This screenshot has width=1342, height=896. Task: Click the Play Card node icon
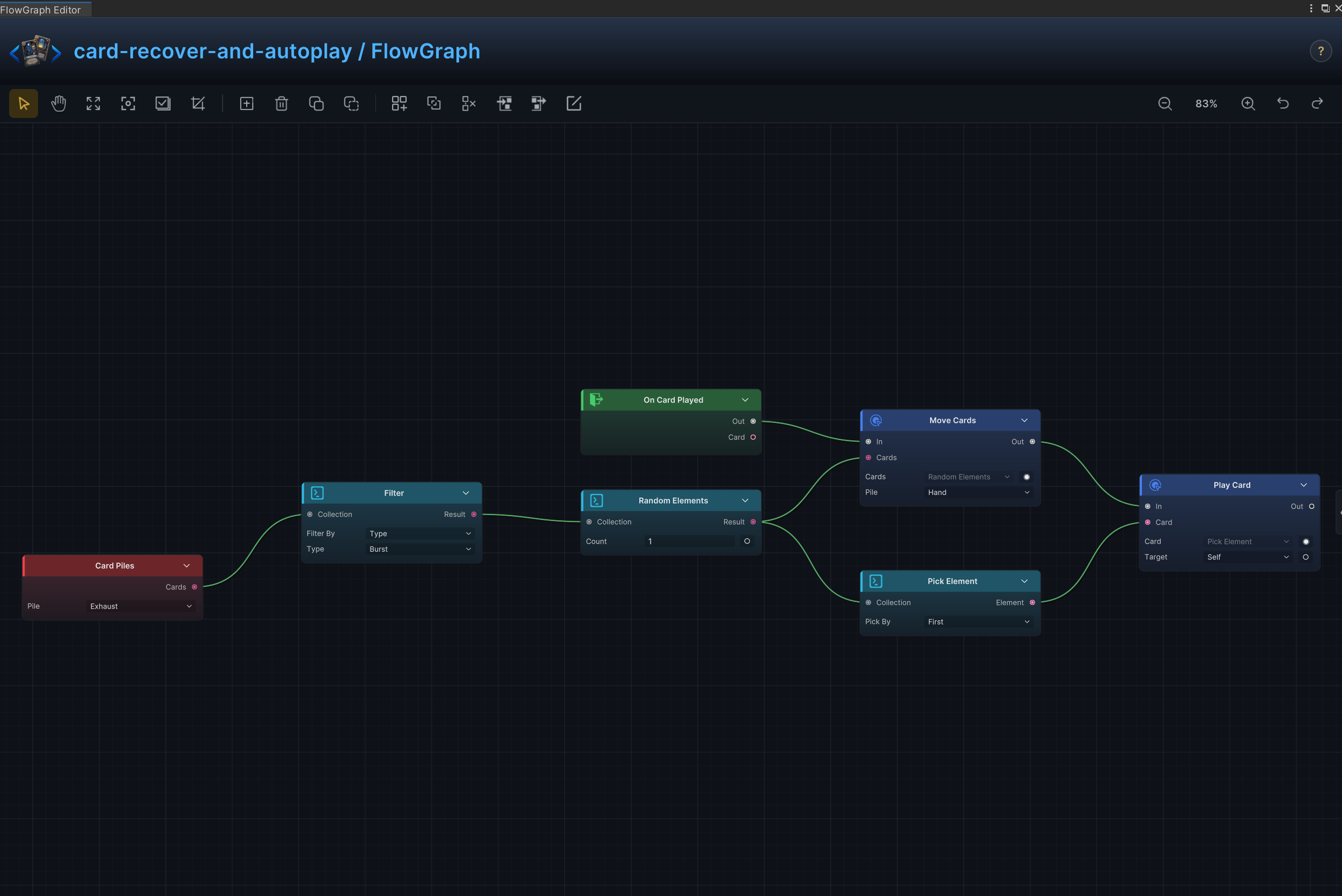(x=1155, y=485)
